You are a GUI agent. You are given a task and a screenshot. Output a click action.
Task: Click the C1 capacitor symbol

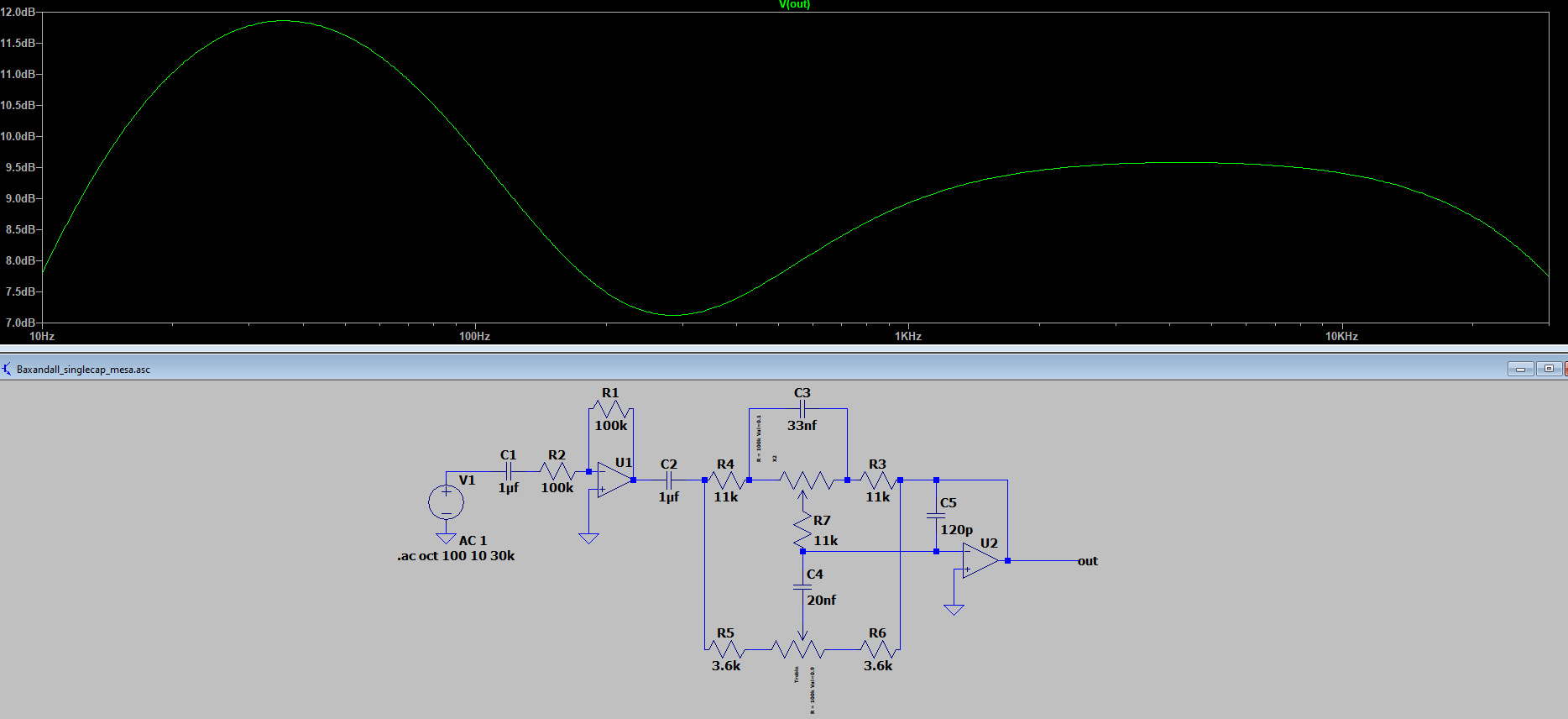click(508, 471)
